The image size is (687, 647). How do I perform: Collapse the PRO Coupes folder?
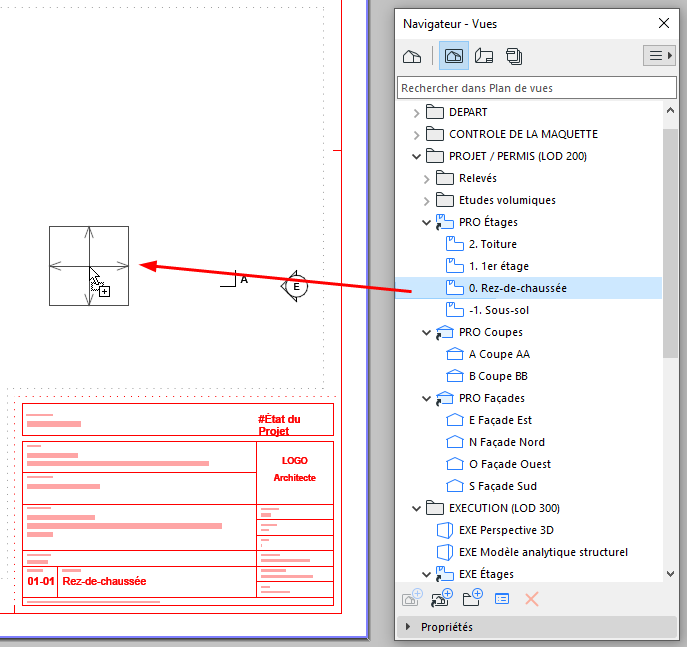426,332
